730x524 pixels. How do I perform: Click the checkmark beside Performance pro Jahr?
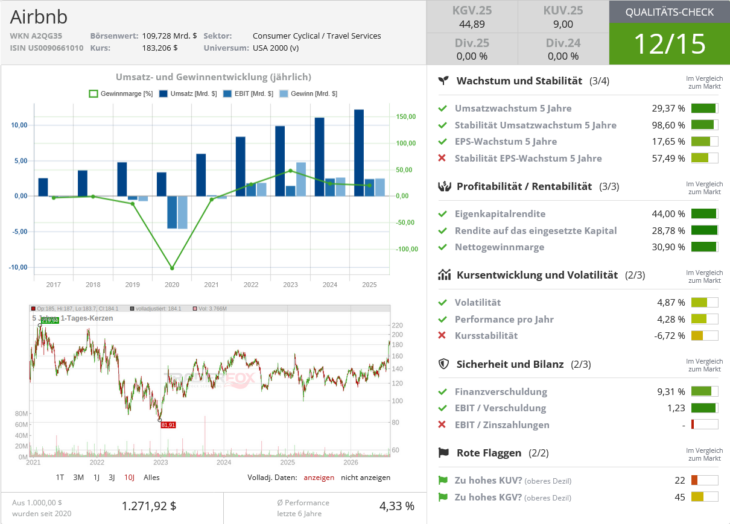point(442,319)
